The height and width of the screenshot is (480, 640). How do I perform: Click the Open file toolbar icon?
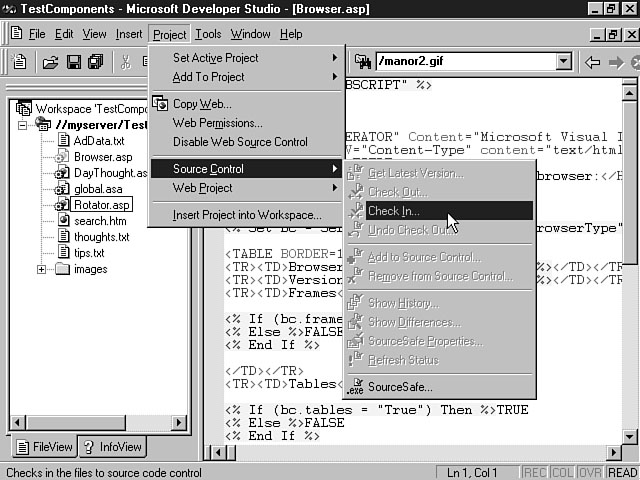(49, 62)
